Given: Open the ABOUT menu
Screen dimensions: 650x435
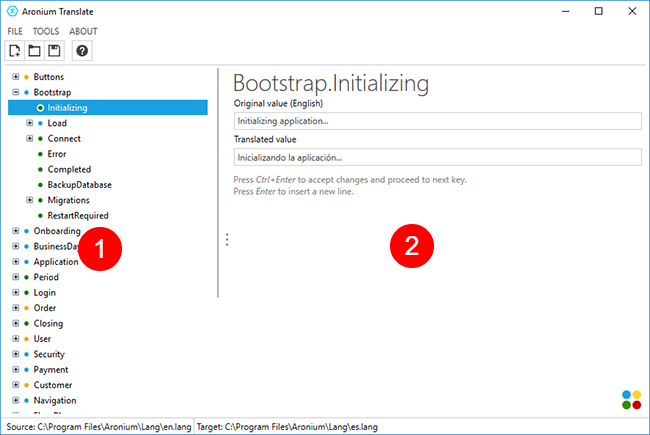Looking at the screenshot, I should pyautogui.click(x=83, y=32).
